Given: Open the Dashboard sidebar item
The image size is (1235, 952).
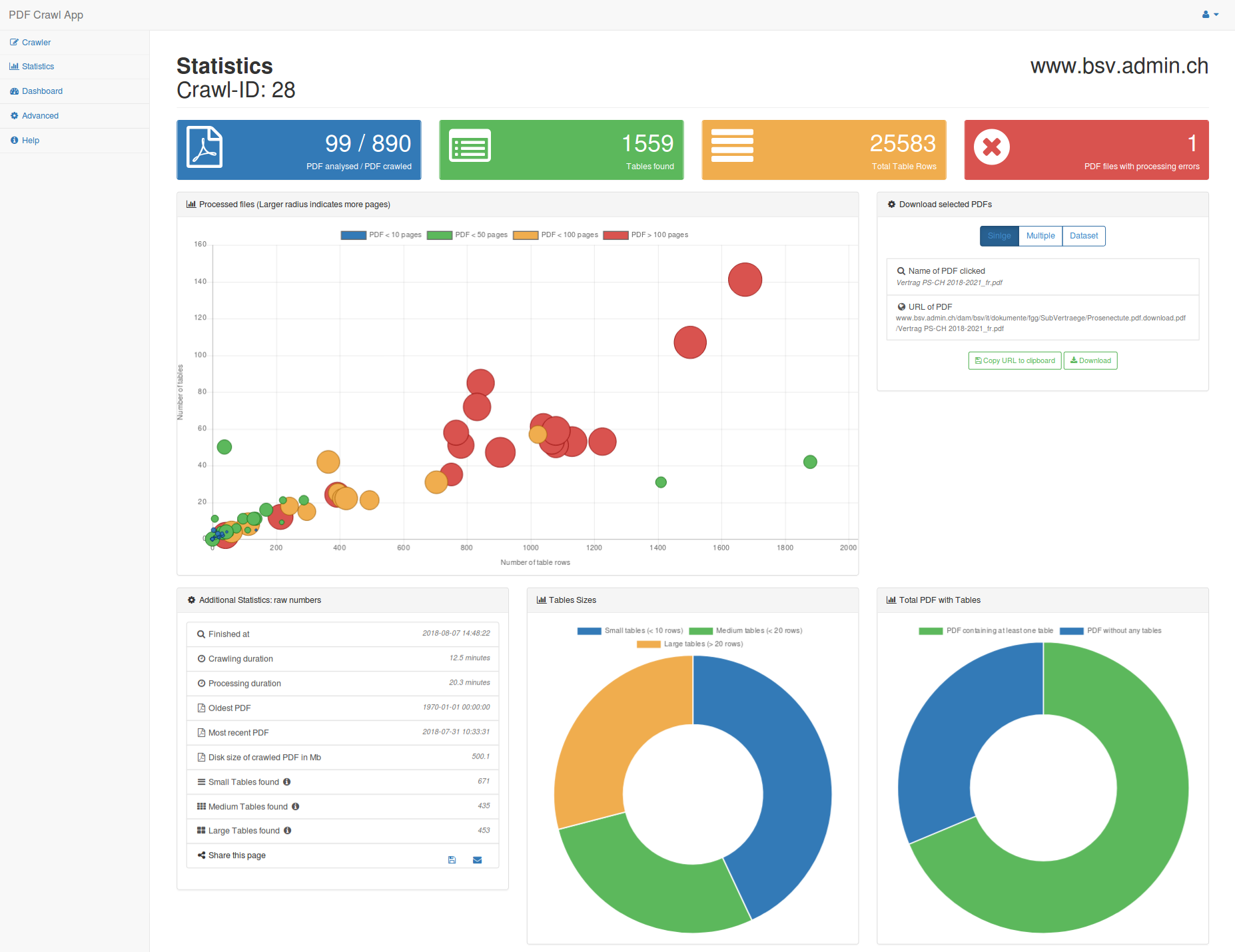Looking at the screenshot, I should (x=42, y=91).
